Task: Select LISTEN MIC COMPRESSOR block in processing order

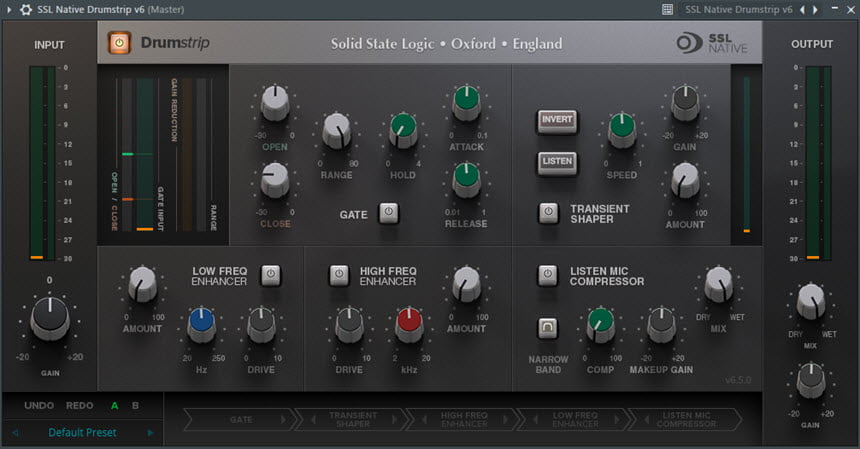Action: click(686, 420)
